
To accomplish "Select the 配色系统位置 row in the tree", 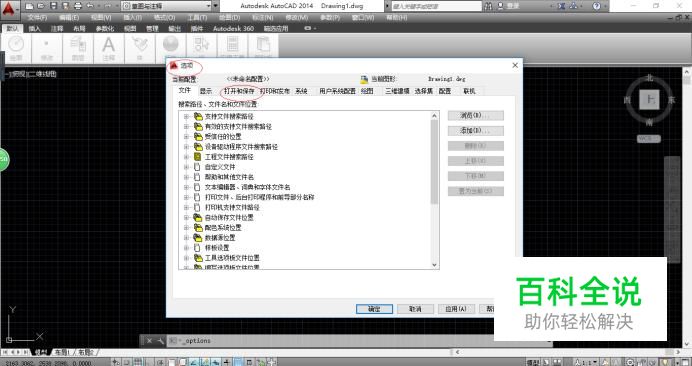I will [x=223, y=228].
